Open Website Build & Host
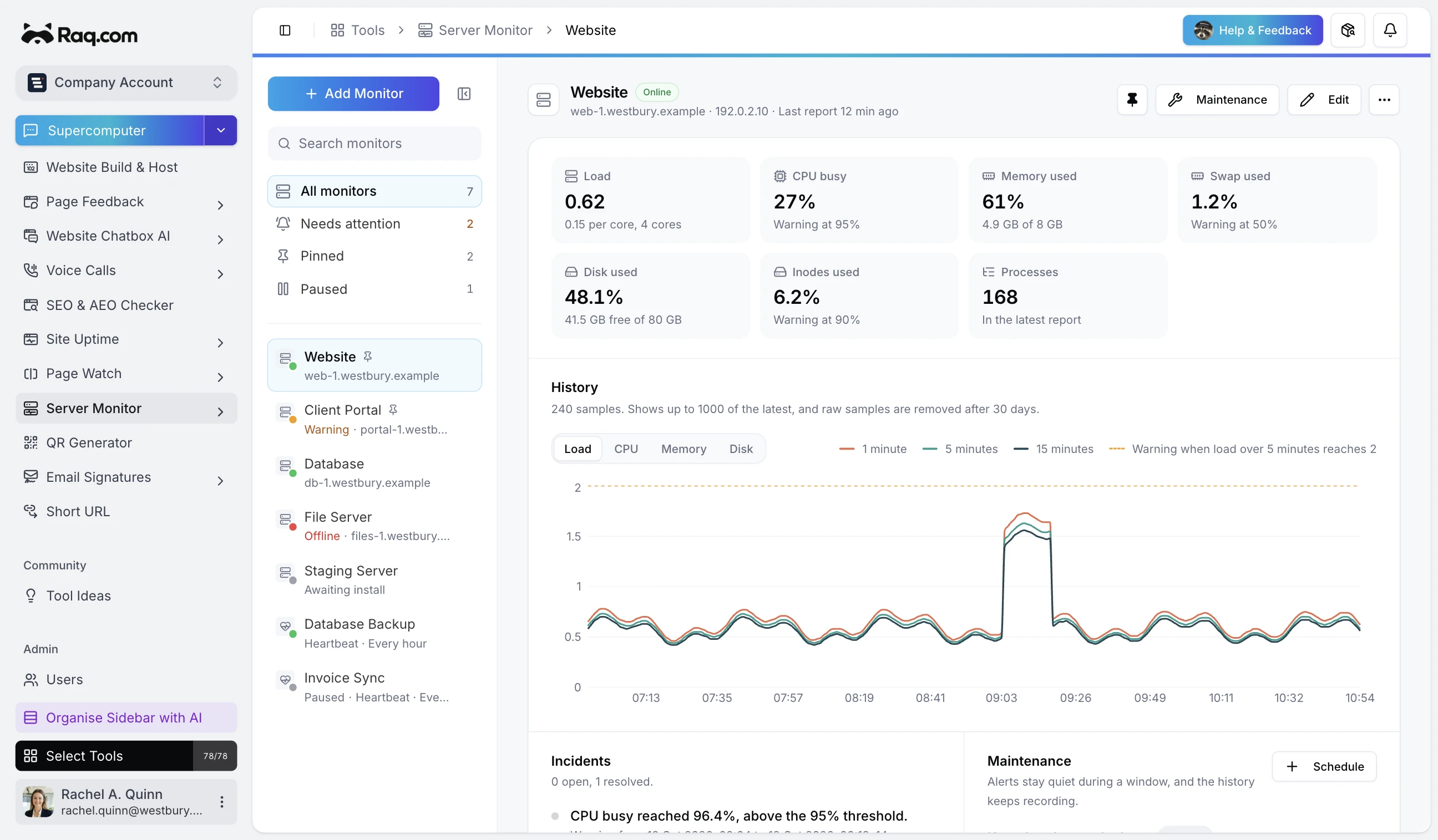Screen dimensions: 1438x840 pos(126,167)
